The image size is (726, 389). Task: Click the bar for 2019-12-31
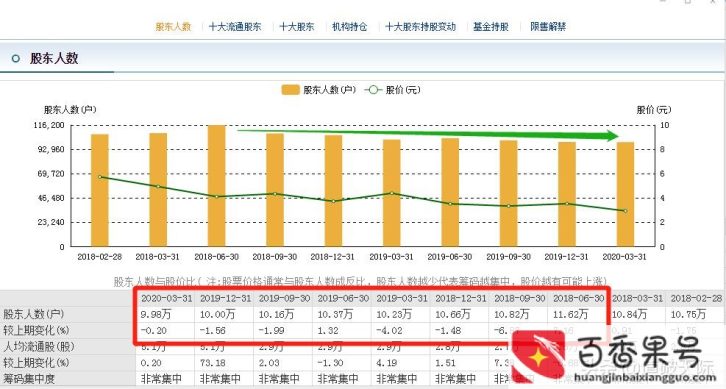pyautogui.click(x=567, y=194)
